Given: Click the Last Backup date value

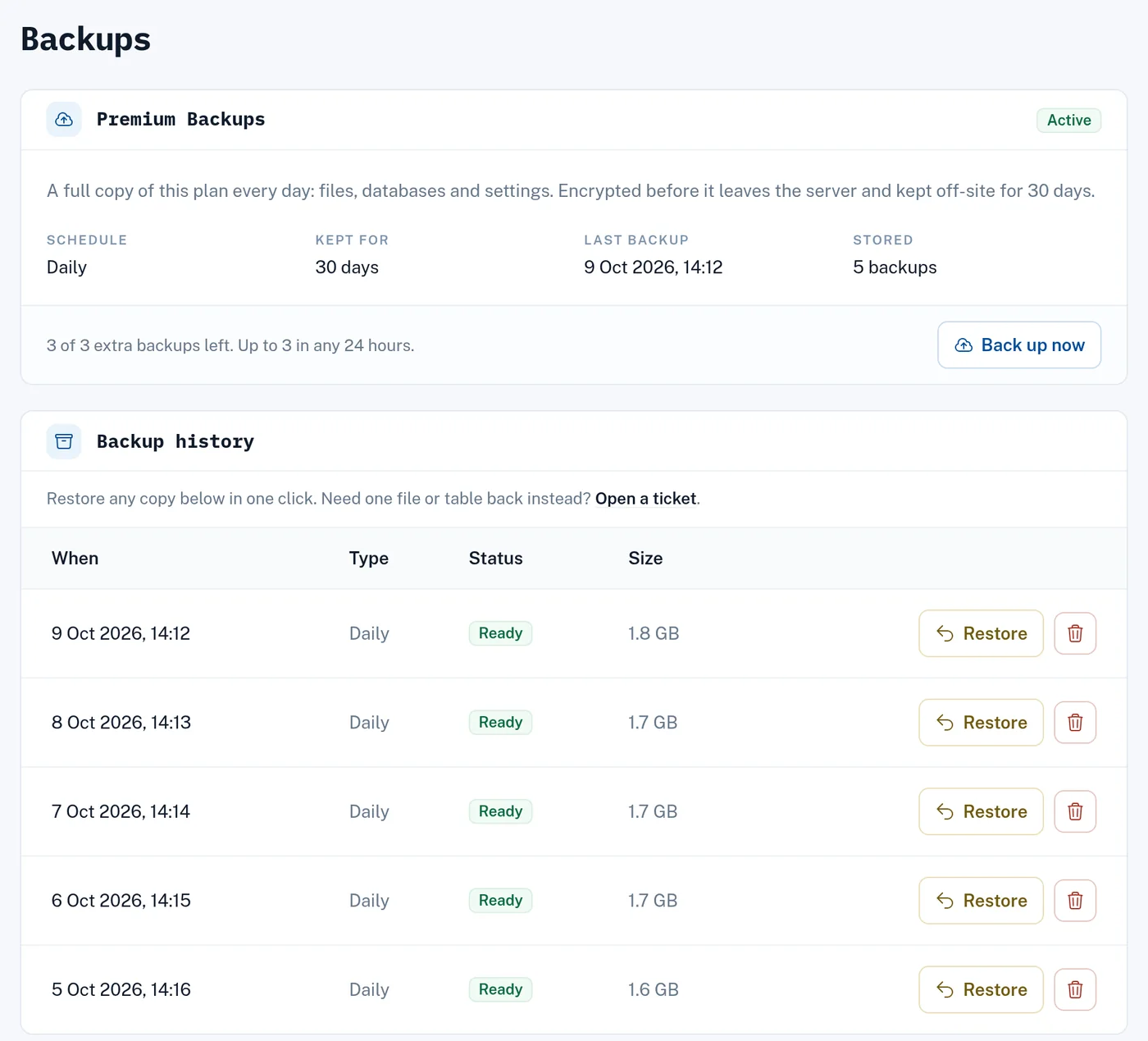Looking at the screenshot, I should tap(654, 267).
